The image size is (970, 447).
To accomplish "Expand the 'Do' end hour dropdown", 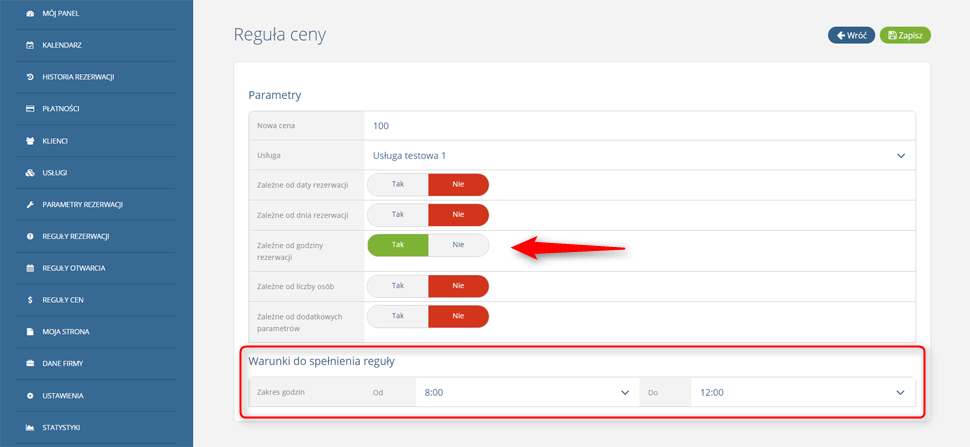I will point(800,393).
